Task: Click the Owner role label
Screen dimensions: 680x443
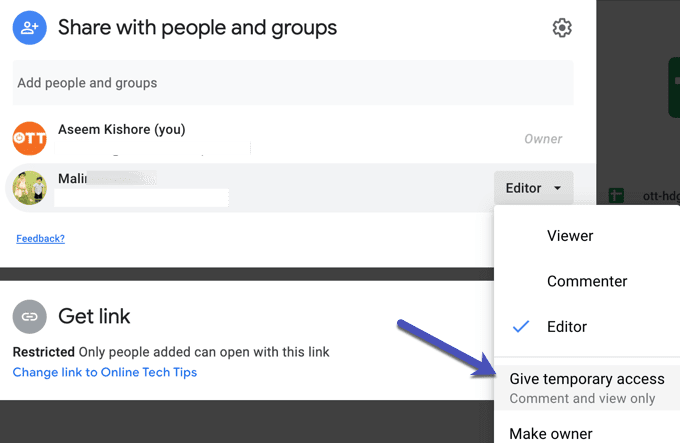Action: point(543,139)
